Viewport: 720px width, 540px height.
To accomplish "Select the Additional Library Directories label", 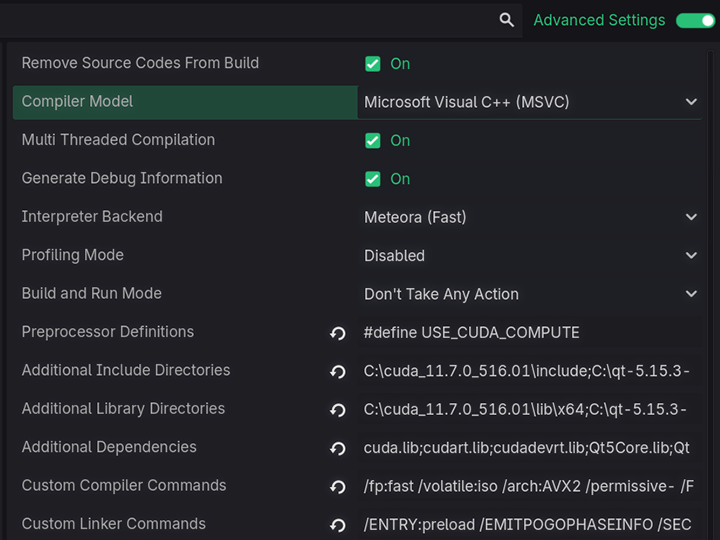I will click(123, 409).
